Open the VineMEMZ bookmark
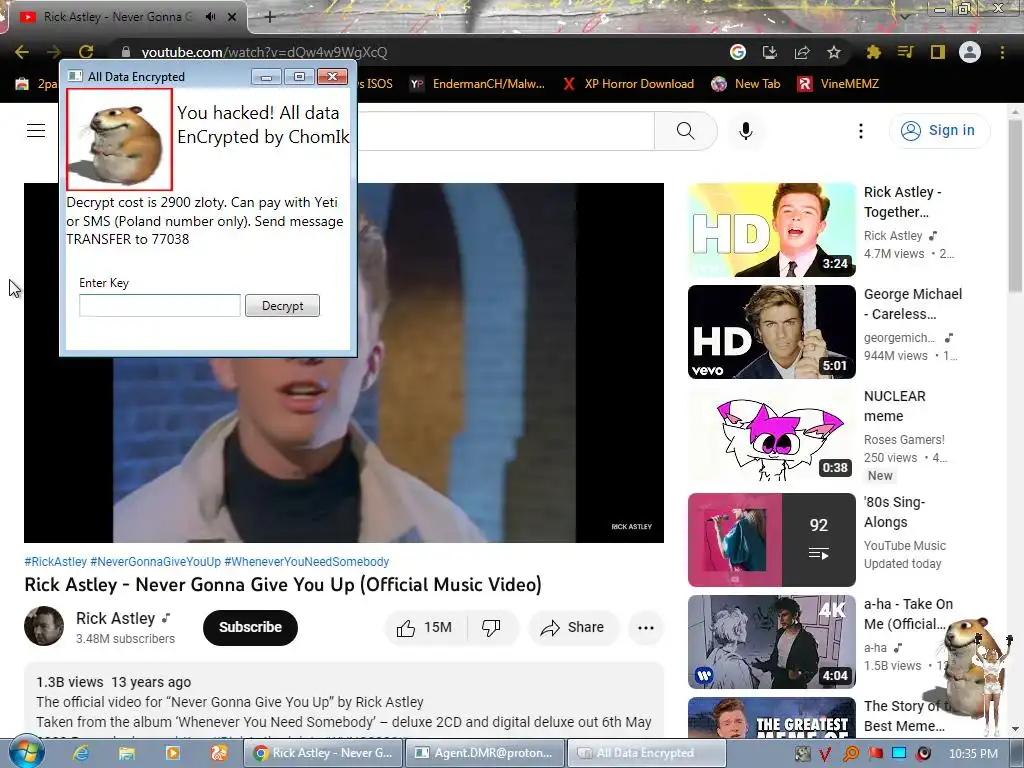The width and height of the screenshot is (1024, 768). pyautogui.click(x=839, y=84)
